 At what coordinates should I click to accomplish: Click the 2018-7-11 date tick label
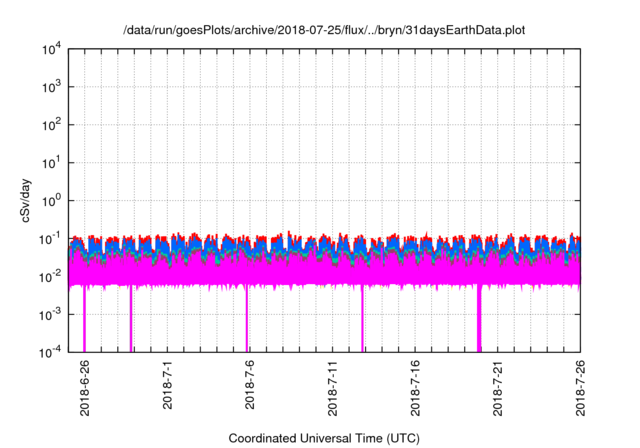pyautogui.click(x=333, y=388)
